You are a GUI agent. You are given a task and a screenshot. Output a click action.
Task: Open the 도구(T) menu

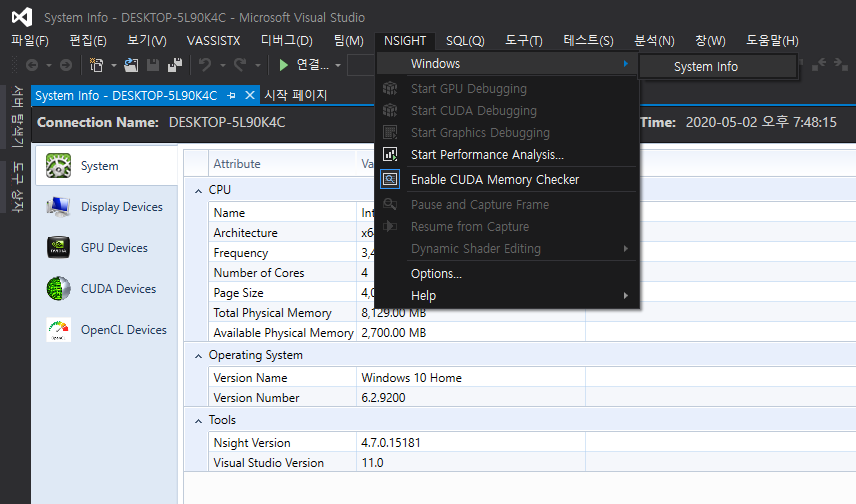point(524,41)
